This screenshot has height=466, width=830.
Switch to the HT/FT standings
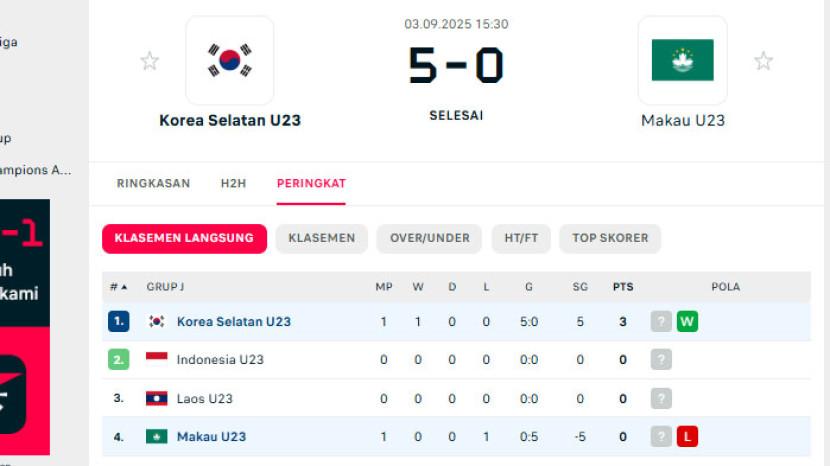coord(521,238)
